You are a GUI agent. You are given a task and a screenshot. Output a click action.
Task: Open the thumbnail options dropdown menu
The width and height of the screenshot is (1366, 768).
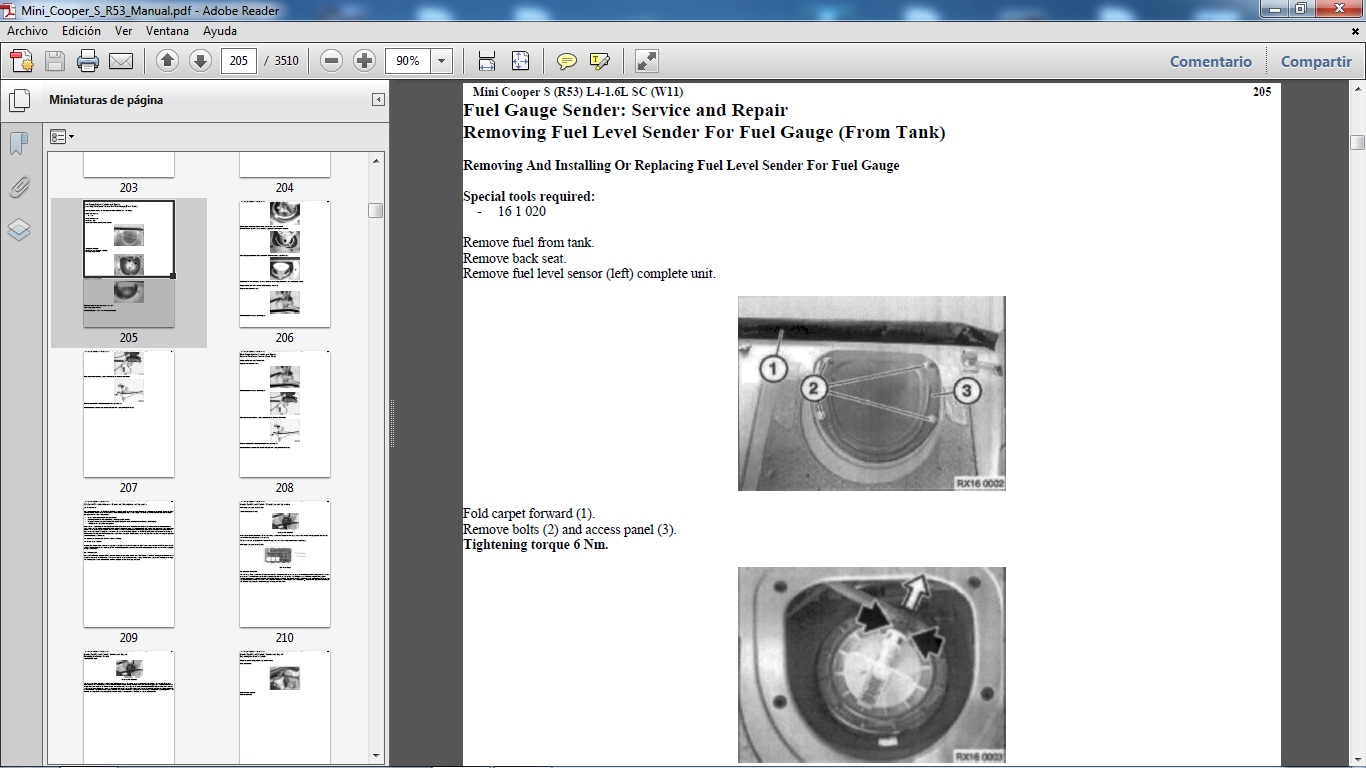click(x=62, y=136)
